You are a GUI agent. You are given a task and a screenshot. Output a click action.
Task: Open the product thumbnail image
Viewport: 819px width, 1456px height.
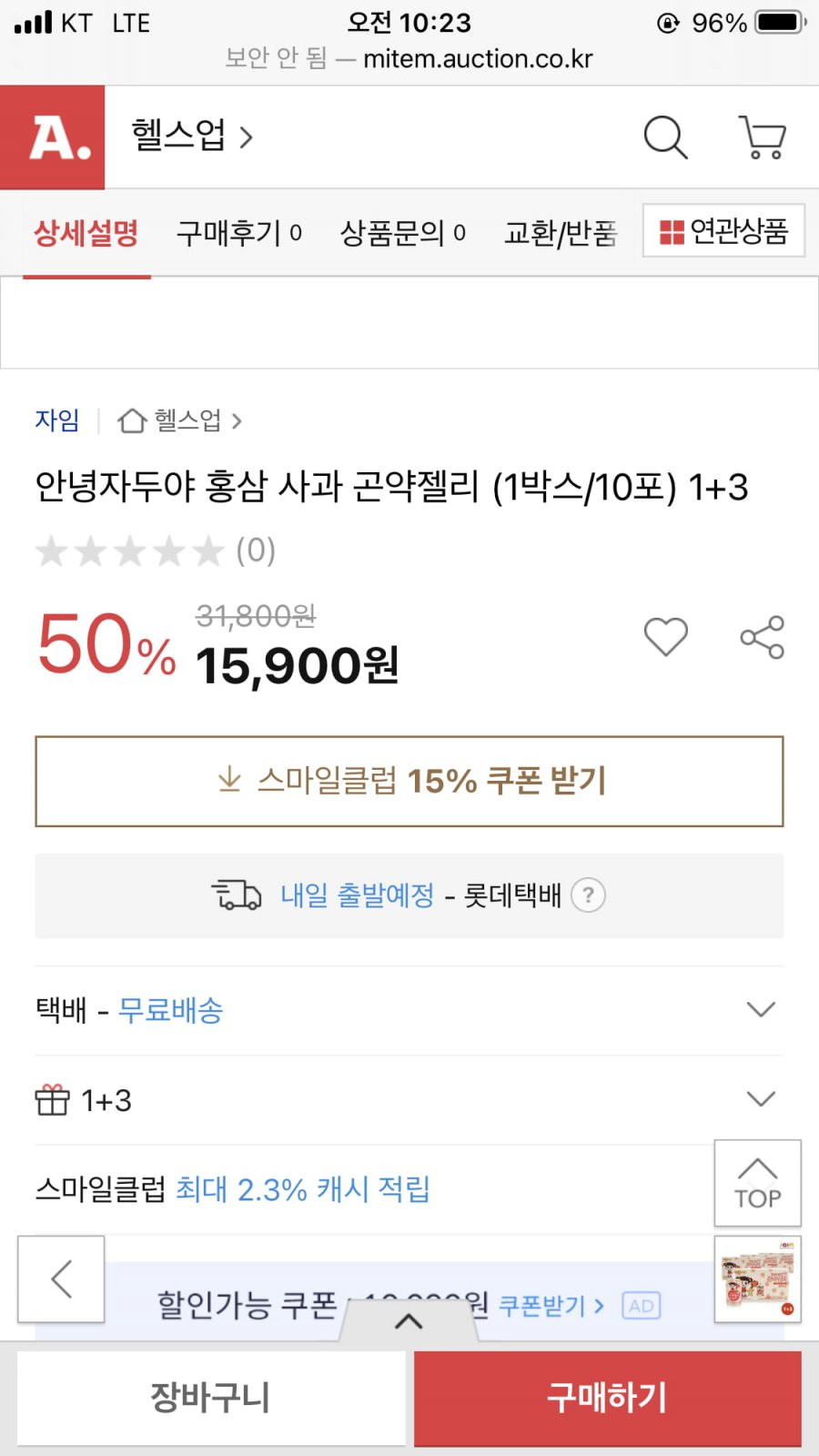click(x=758, y=1279)
